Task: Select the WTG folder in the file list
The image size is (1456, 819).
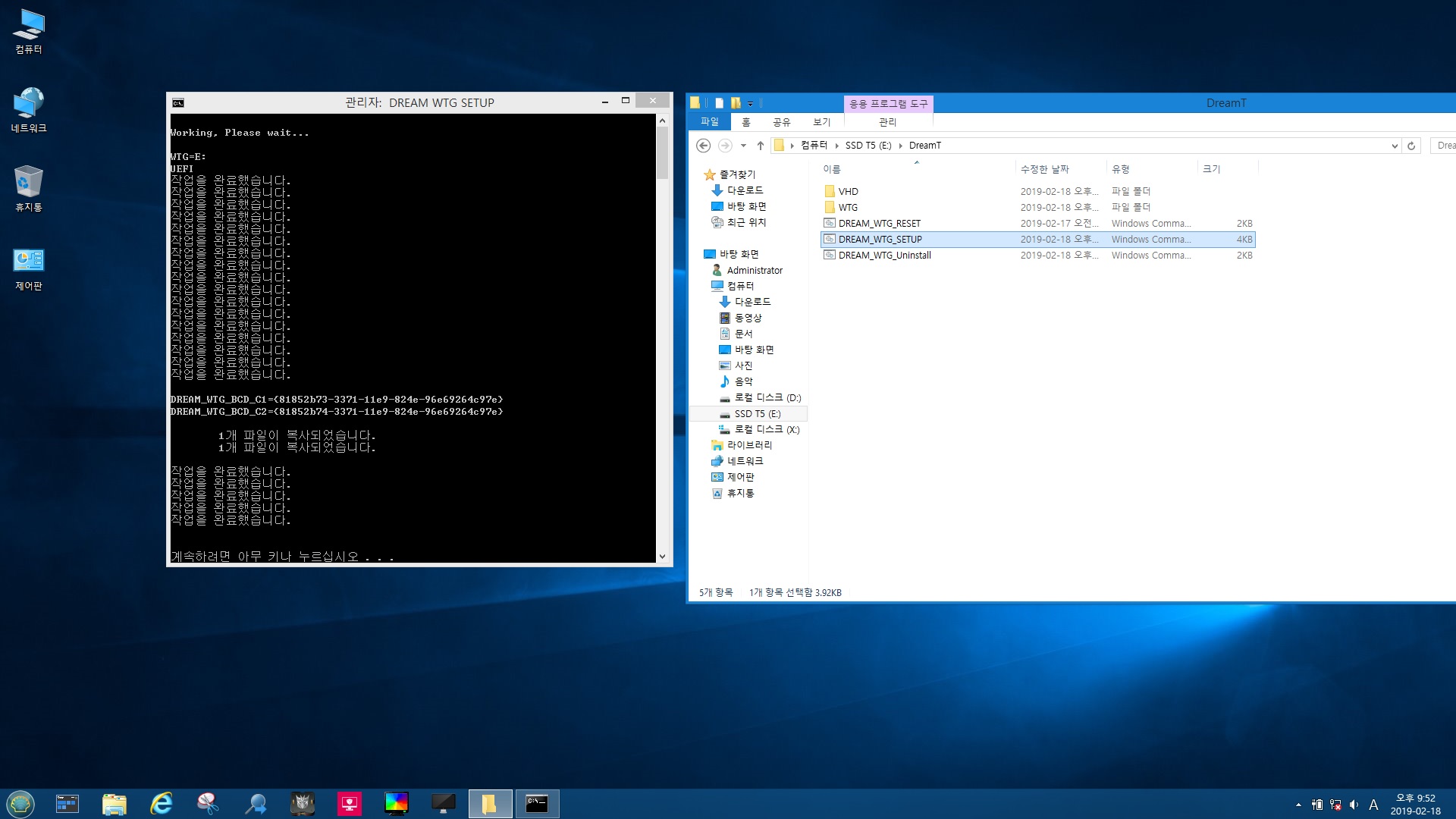Action: tap(1037, 208)
